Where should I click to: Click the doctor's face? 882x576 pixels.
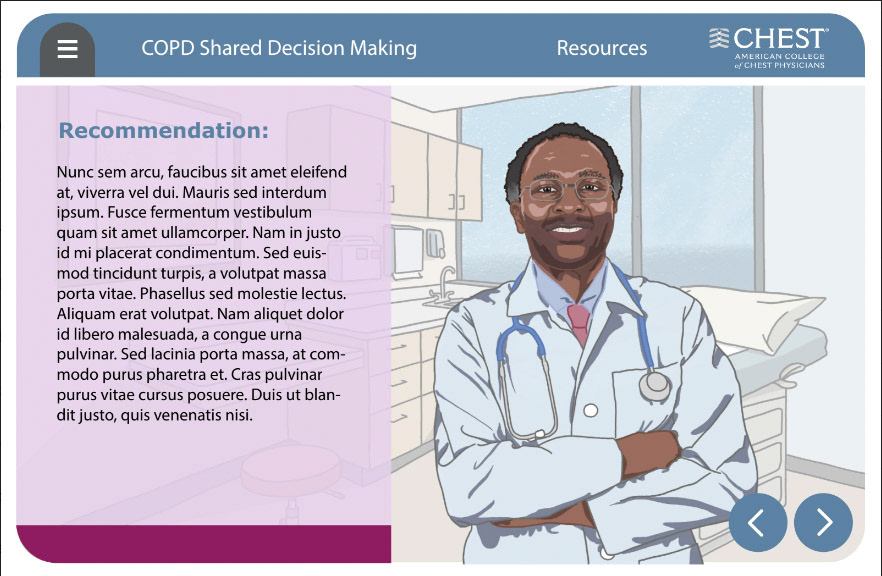(x=565, y=205)
